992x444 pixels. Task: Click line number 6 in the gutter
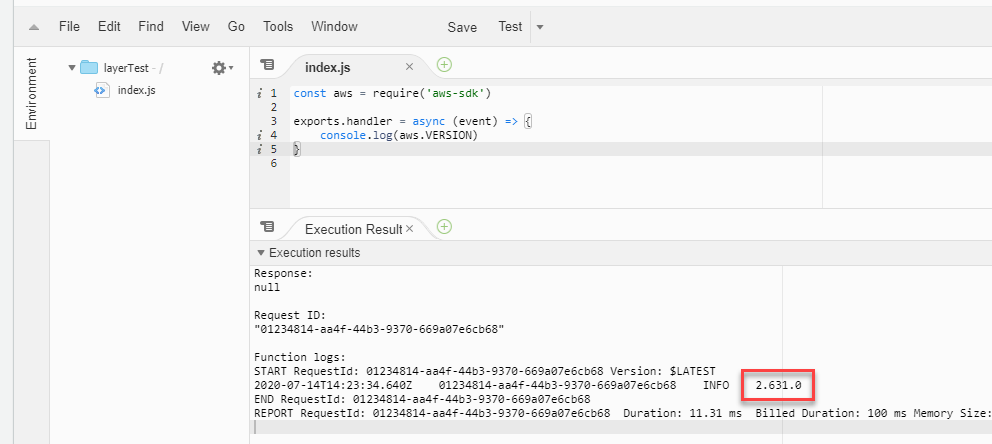coord(273,163)
